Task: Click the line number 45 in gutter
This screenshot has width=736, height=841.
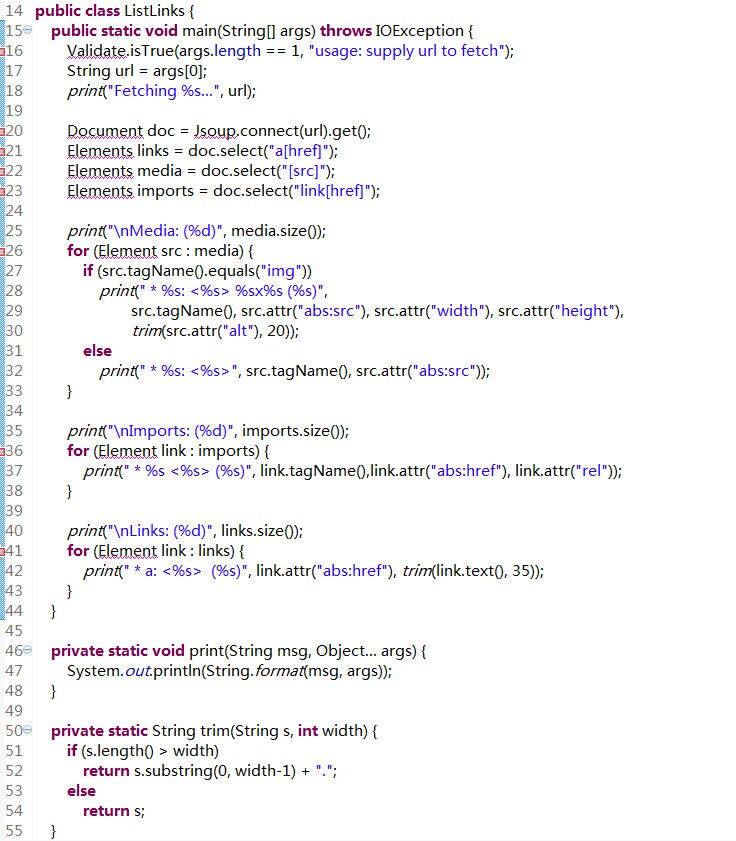Action: coord(14,631)
